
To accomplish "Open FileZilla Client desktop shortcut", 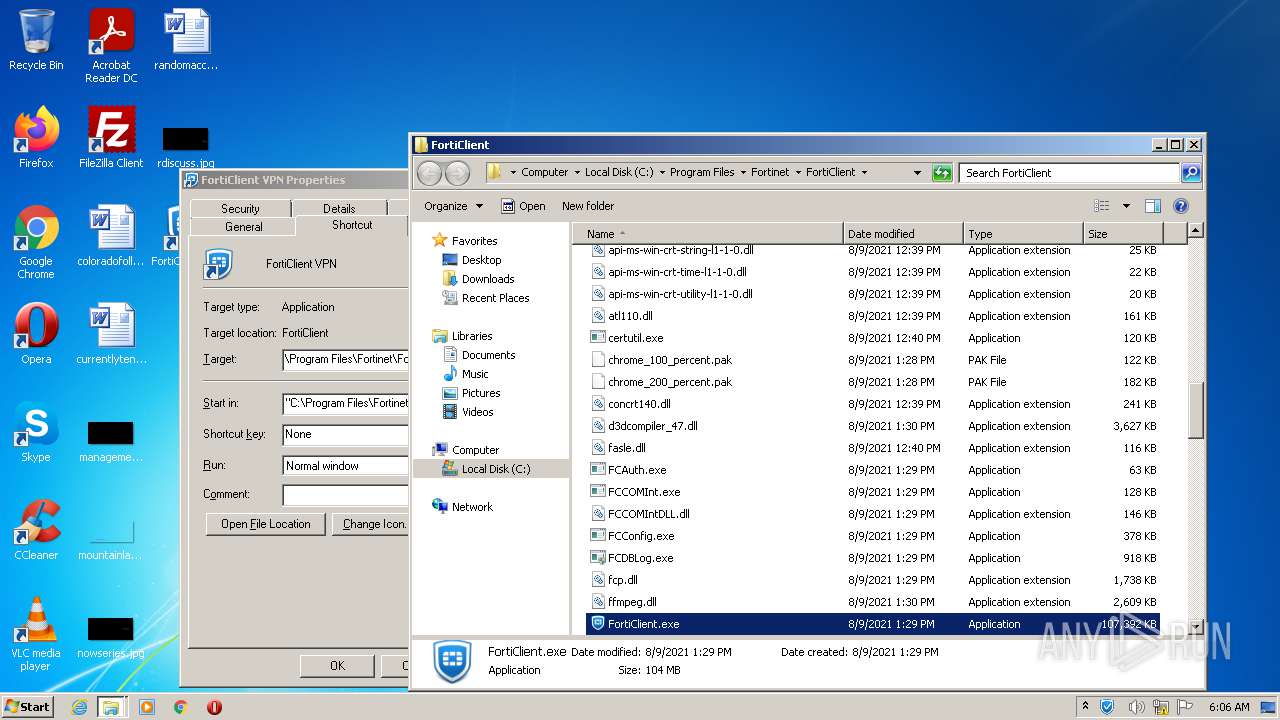I will point(111,137).
